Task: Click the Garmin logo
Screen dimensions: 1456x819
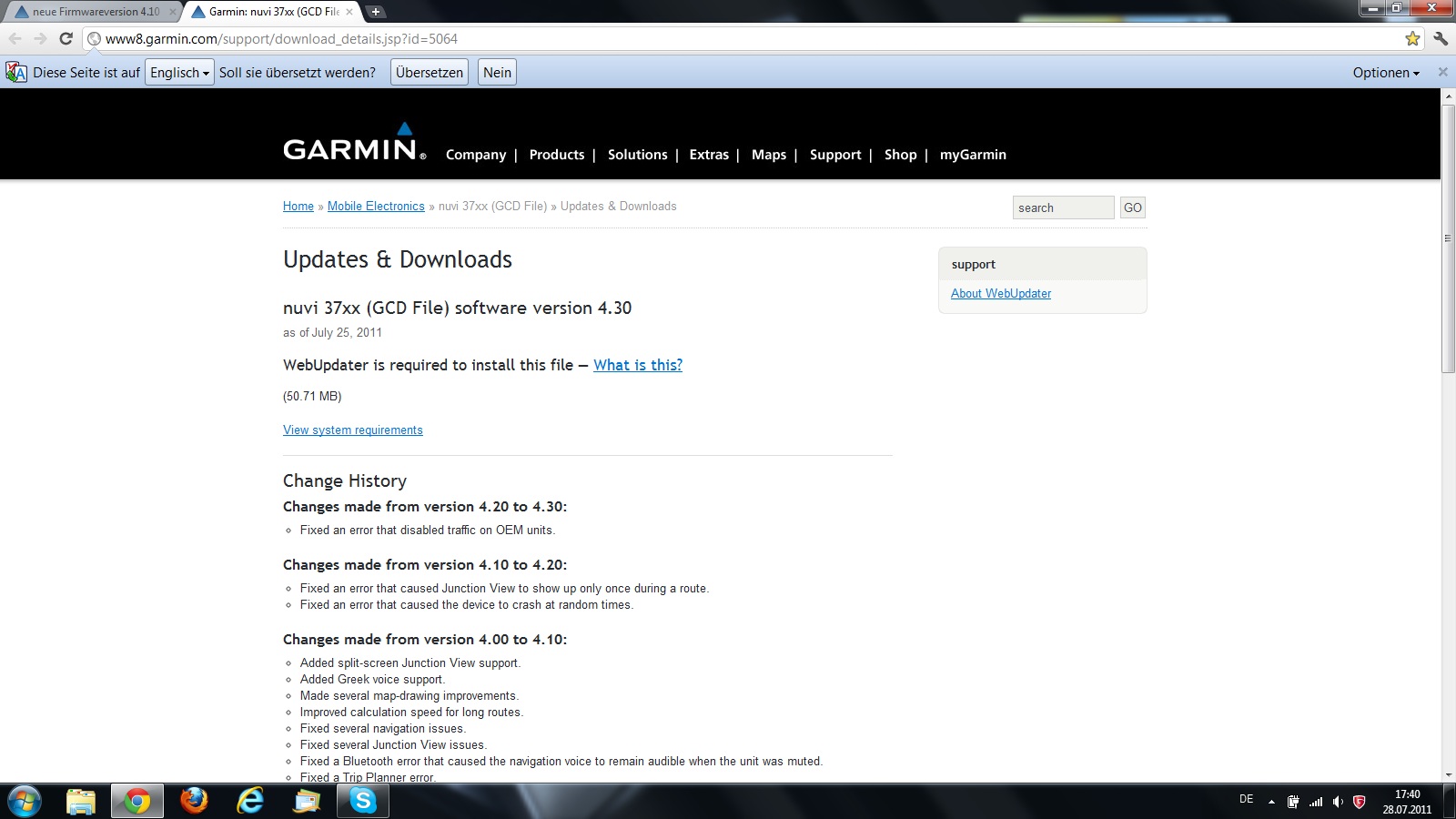Action: (354, 142)
